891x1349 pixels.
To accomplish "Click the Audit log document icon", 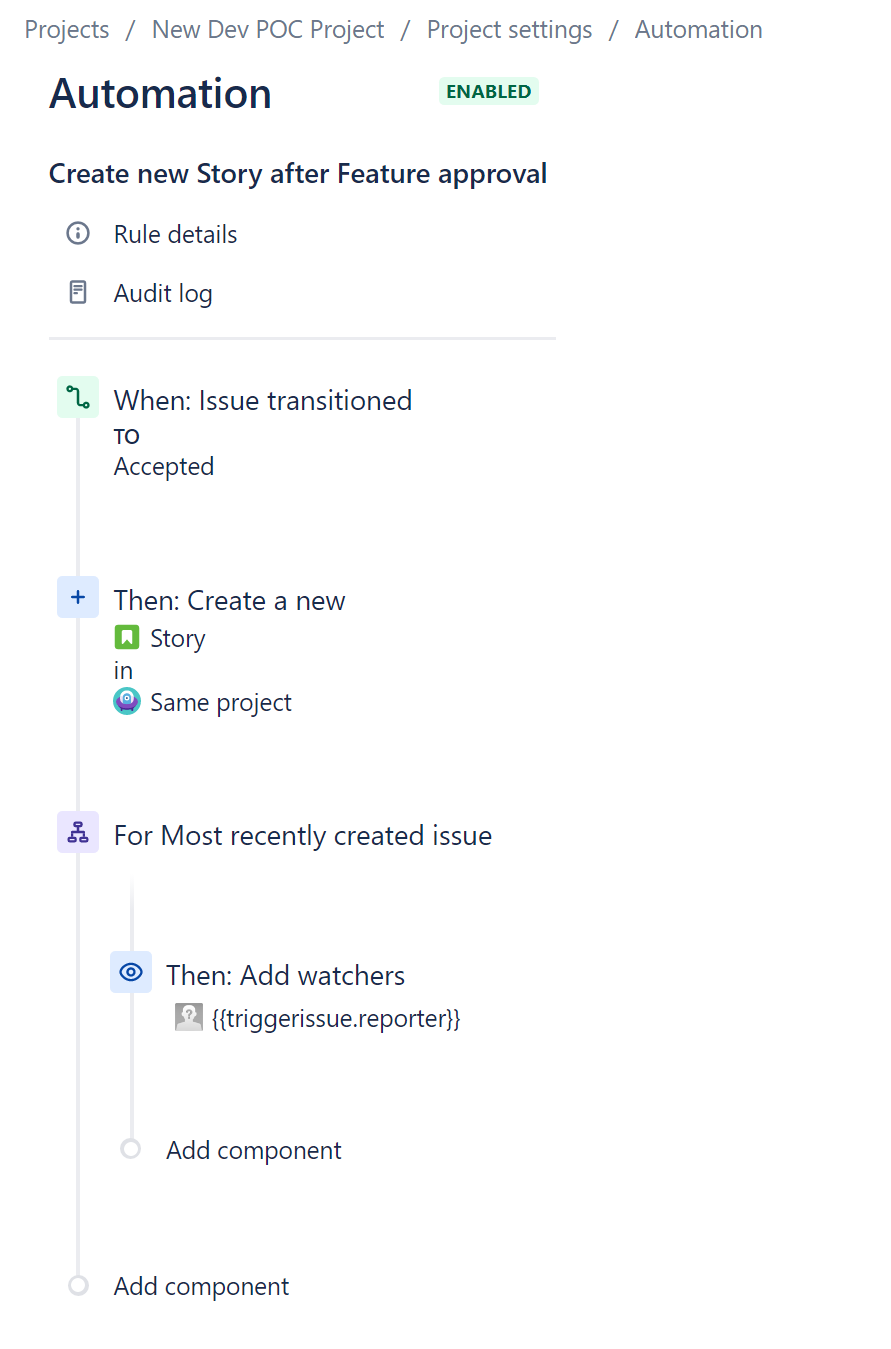I will point(78,291).
